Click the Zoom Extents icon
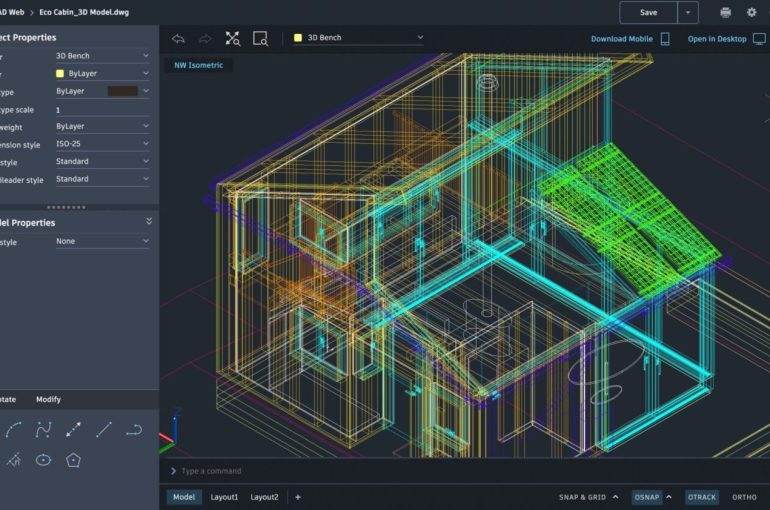770x510 pixels. 232,38
